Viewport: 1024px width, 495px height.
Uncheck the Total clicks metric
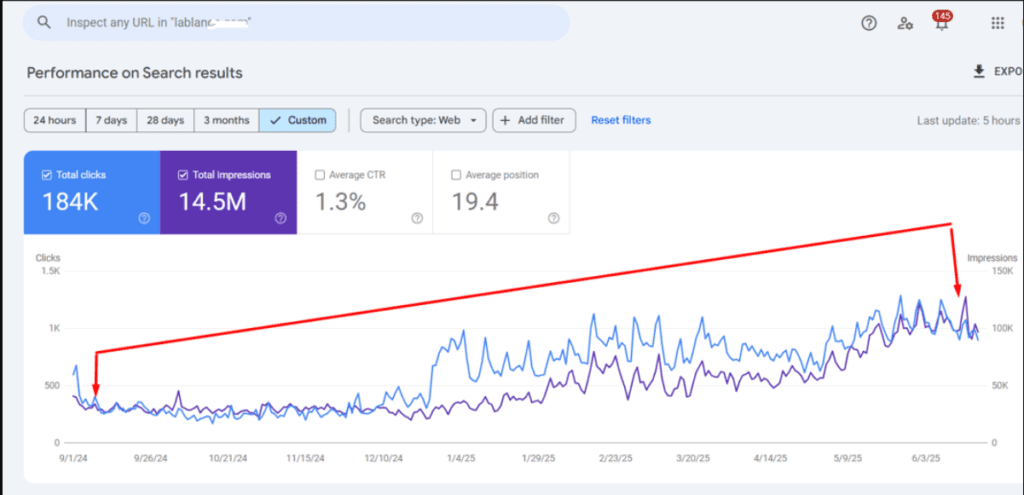pos(47,175)
